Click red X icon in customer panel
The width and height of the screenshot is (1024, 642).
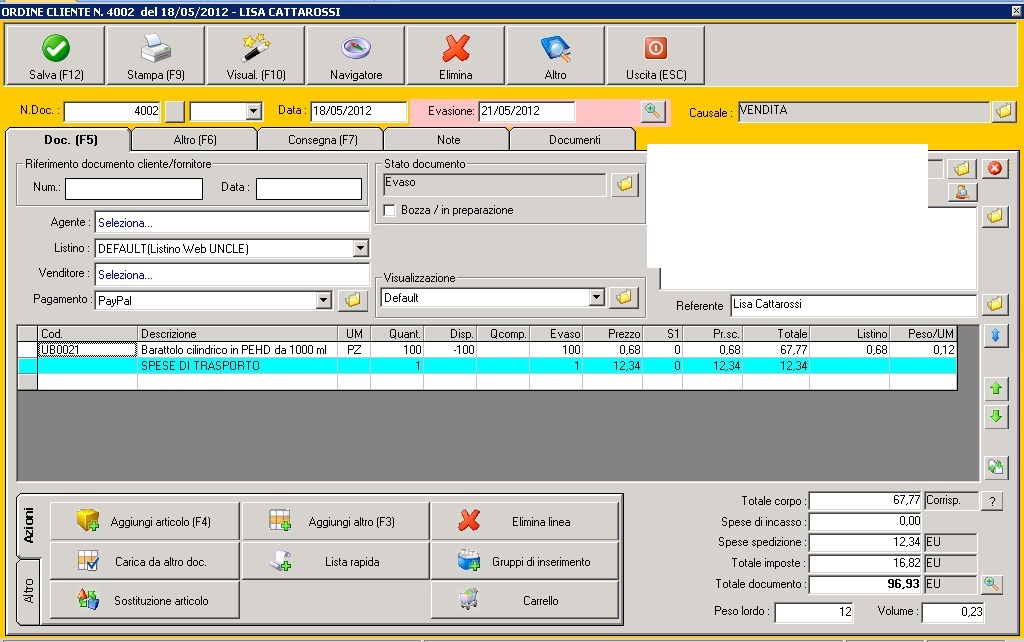[995, 169]
